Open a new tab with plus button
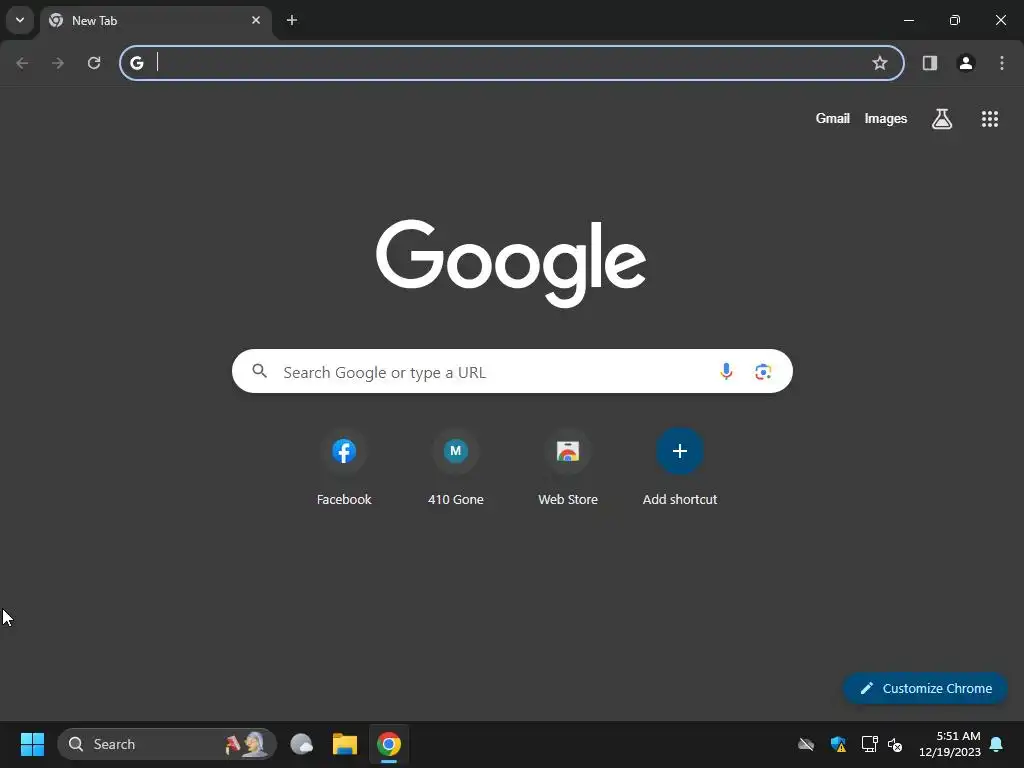Image resolution: width=1024 pixels, height=768 pixels. click(292, 20)
